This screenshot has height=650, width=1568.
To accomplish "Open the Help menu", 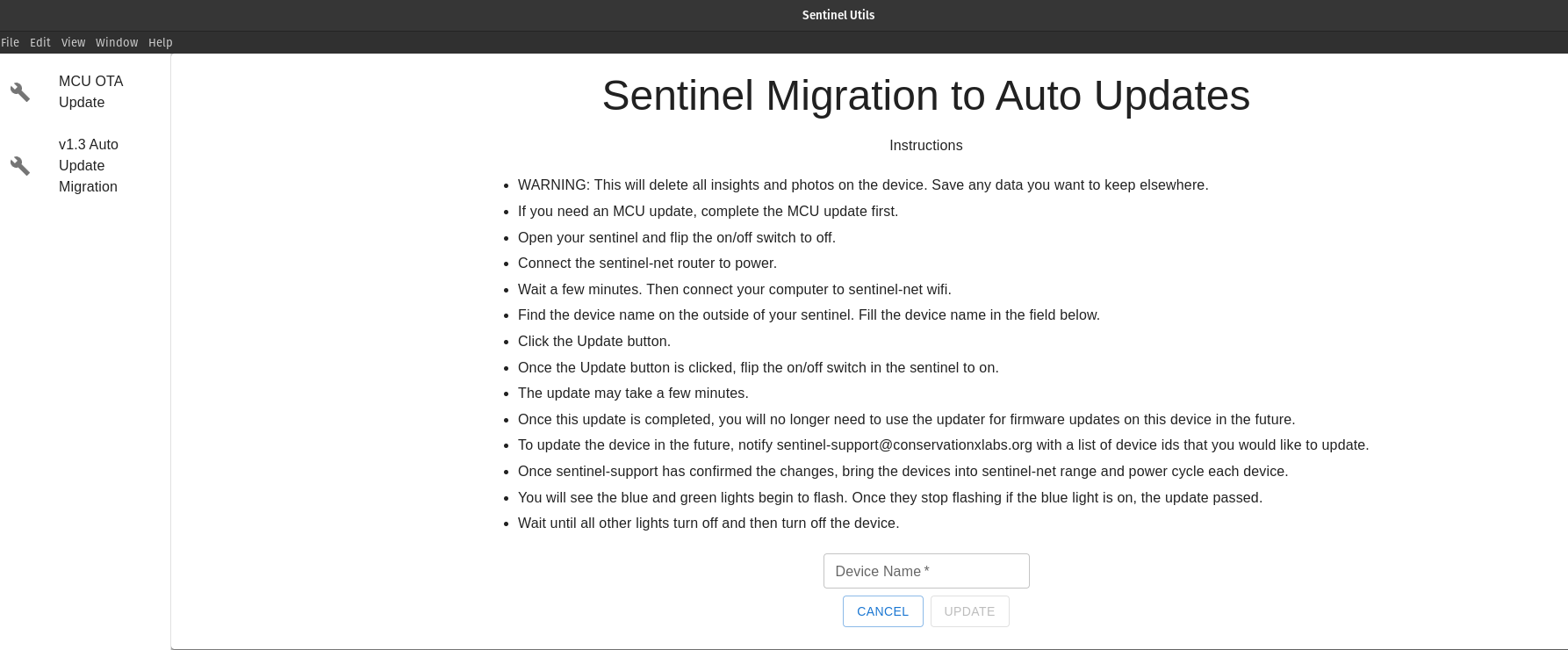I will (x=161, y=42).
